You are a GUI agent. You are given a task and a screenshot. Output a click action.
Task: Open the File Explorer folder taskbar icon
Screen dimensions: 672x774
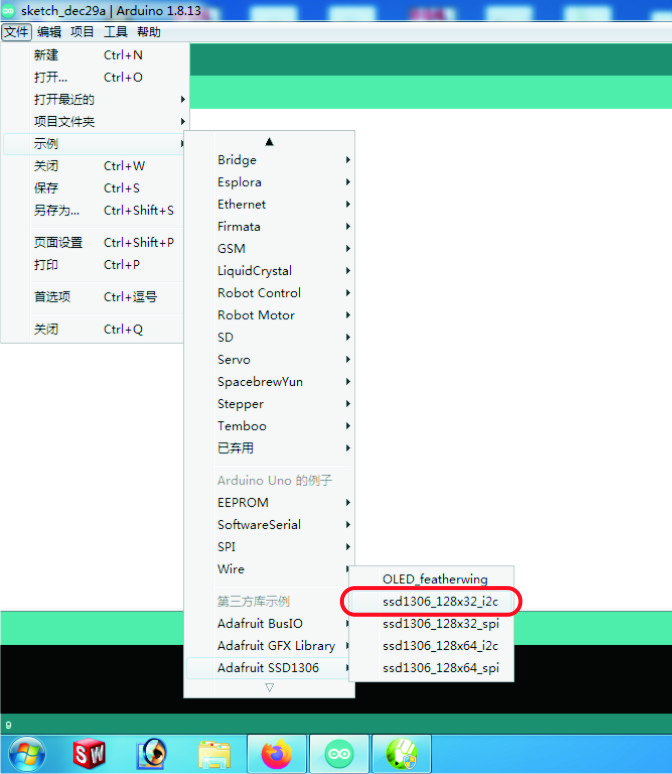(214, 753)
